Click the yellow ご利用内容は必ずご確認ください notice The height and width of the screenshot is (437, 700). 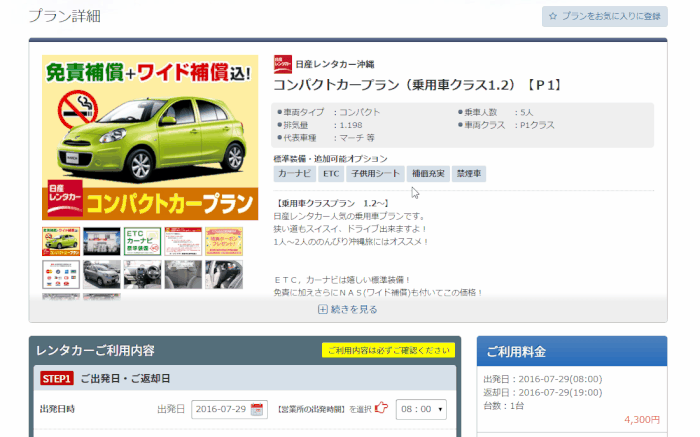tap(388, 350)
